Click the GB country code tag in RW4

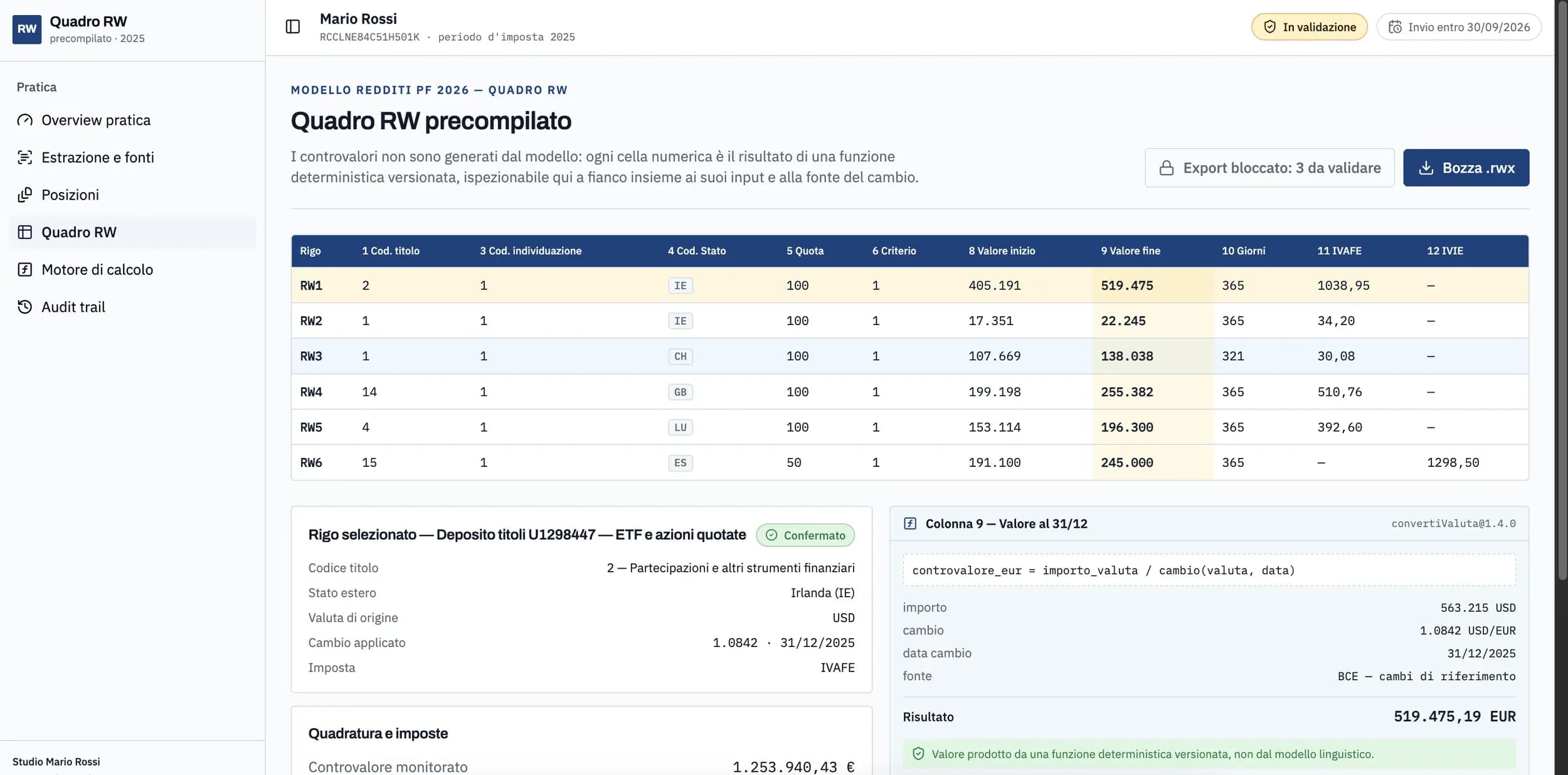tap(680, 392)
